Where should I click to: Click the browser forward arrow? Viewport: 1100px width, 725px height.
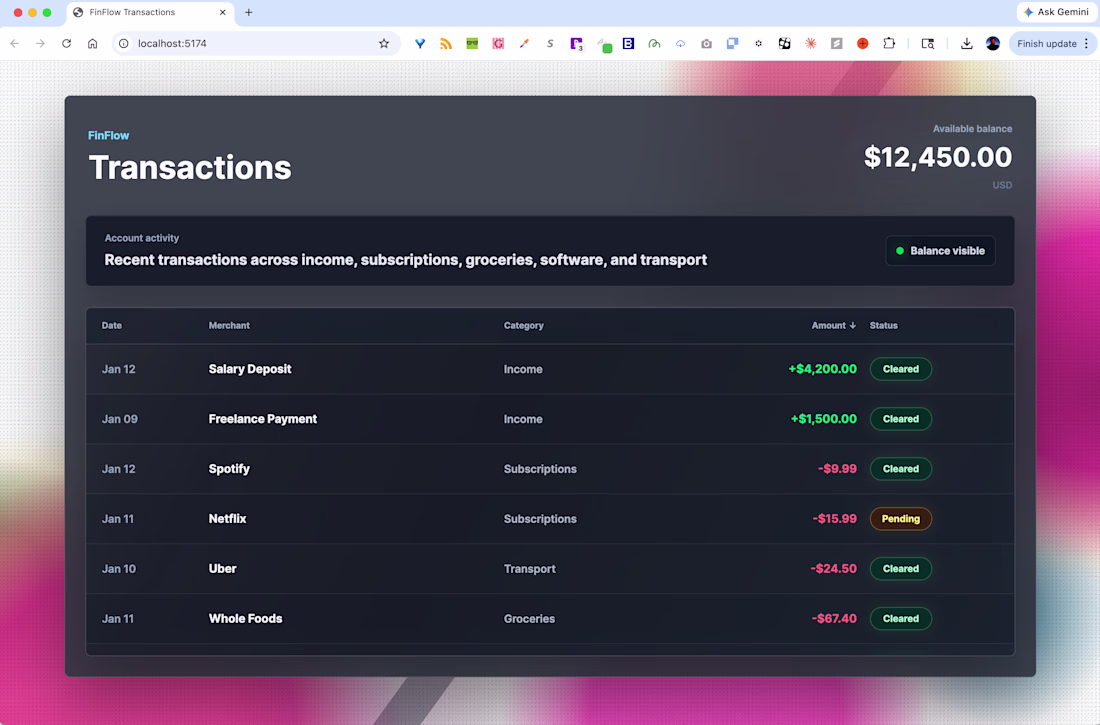(41, 44)
